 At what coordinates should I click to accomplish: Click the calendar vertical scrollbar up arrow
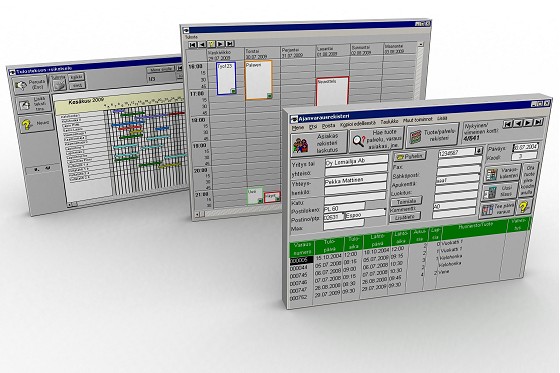coord(421,44)
